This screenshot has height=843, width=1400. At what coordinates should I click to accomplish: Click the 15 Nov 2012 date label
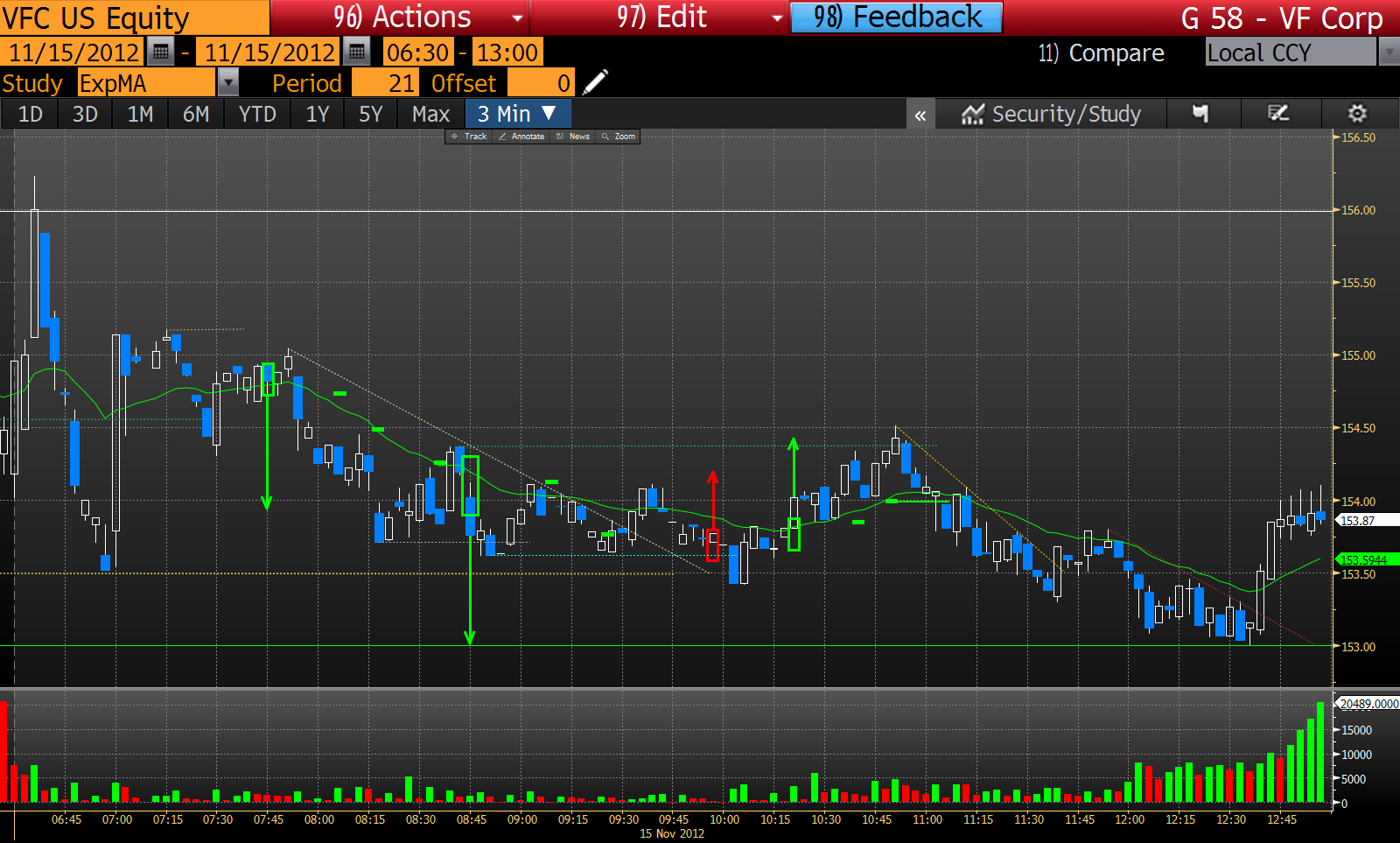(x=672, y=833)
